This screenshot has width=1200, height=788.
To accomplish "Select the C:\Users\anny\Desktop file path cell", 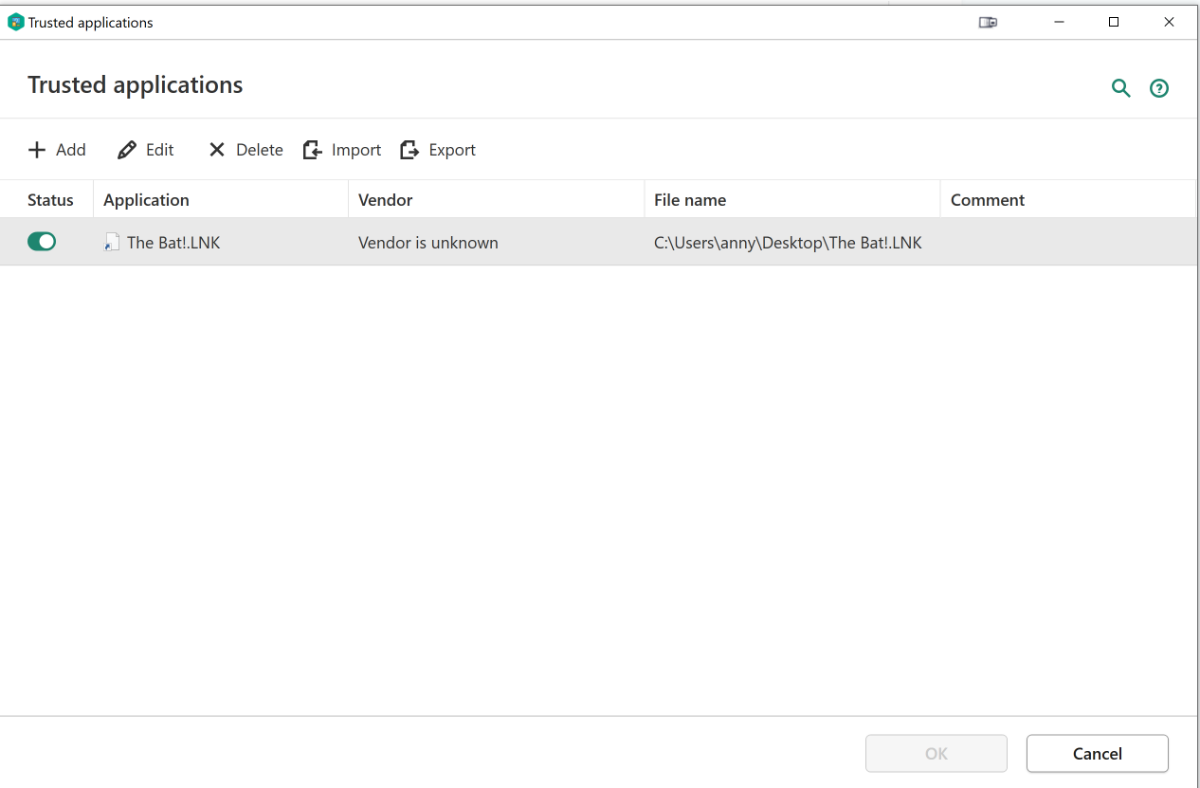I will (x=787, y=242).
